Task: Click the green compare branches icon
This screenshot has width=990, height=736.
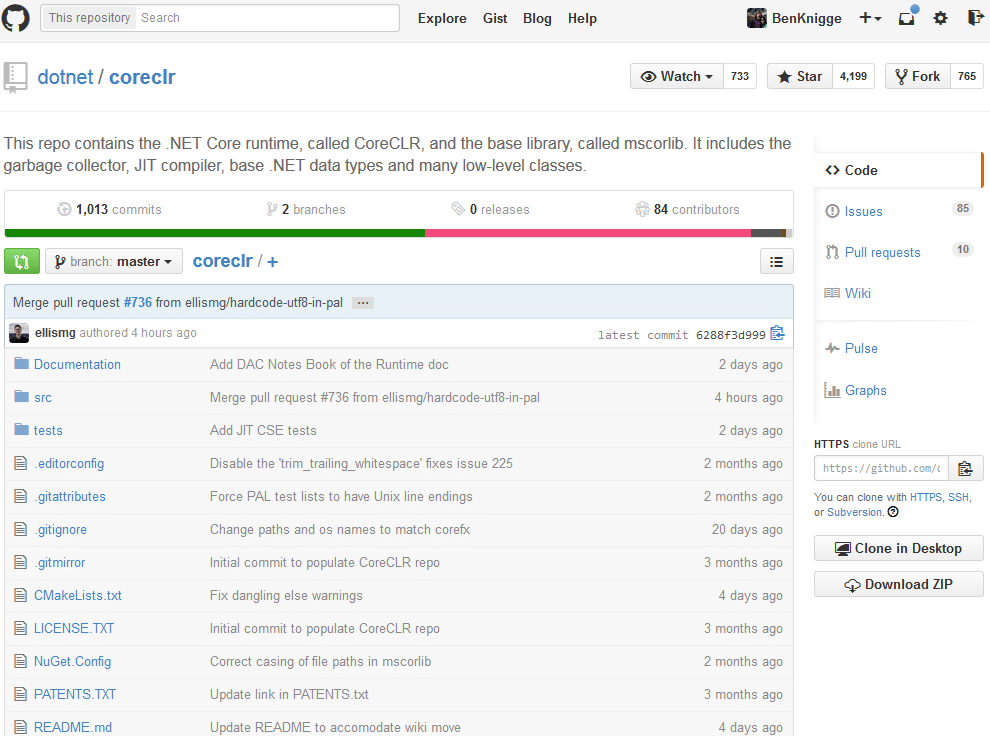Action: point(21,261)
